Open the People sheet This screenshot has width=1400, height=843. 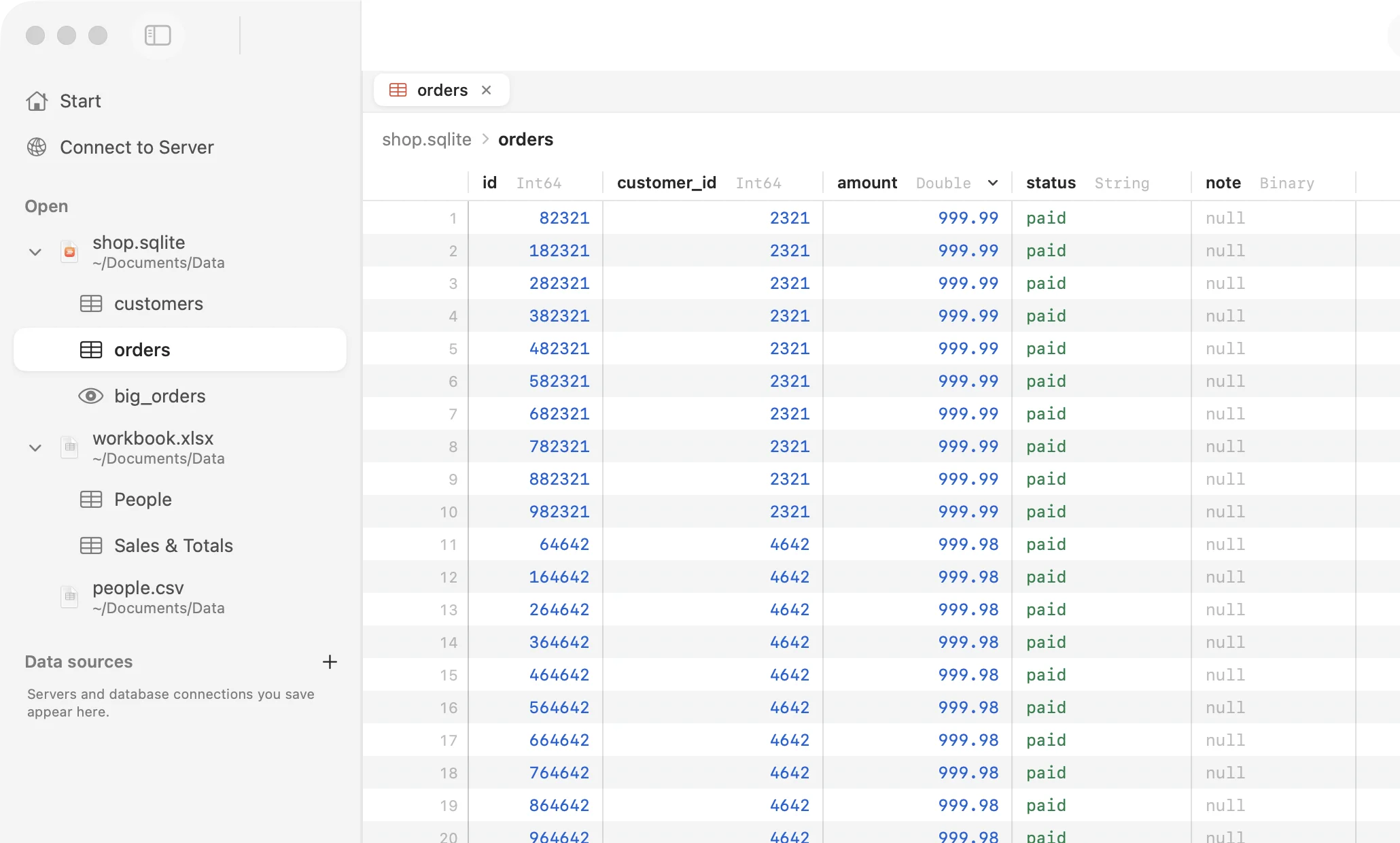point(180,500)
